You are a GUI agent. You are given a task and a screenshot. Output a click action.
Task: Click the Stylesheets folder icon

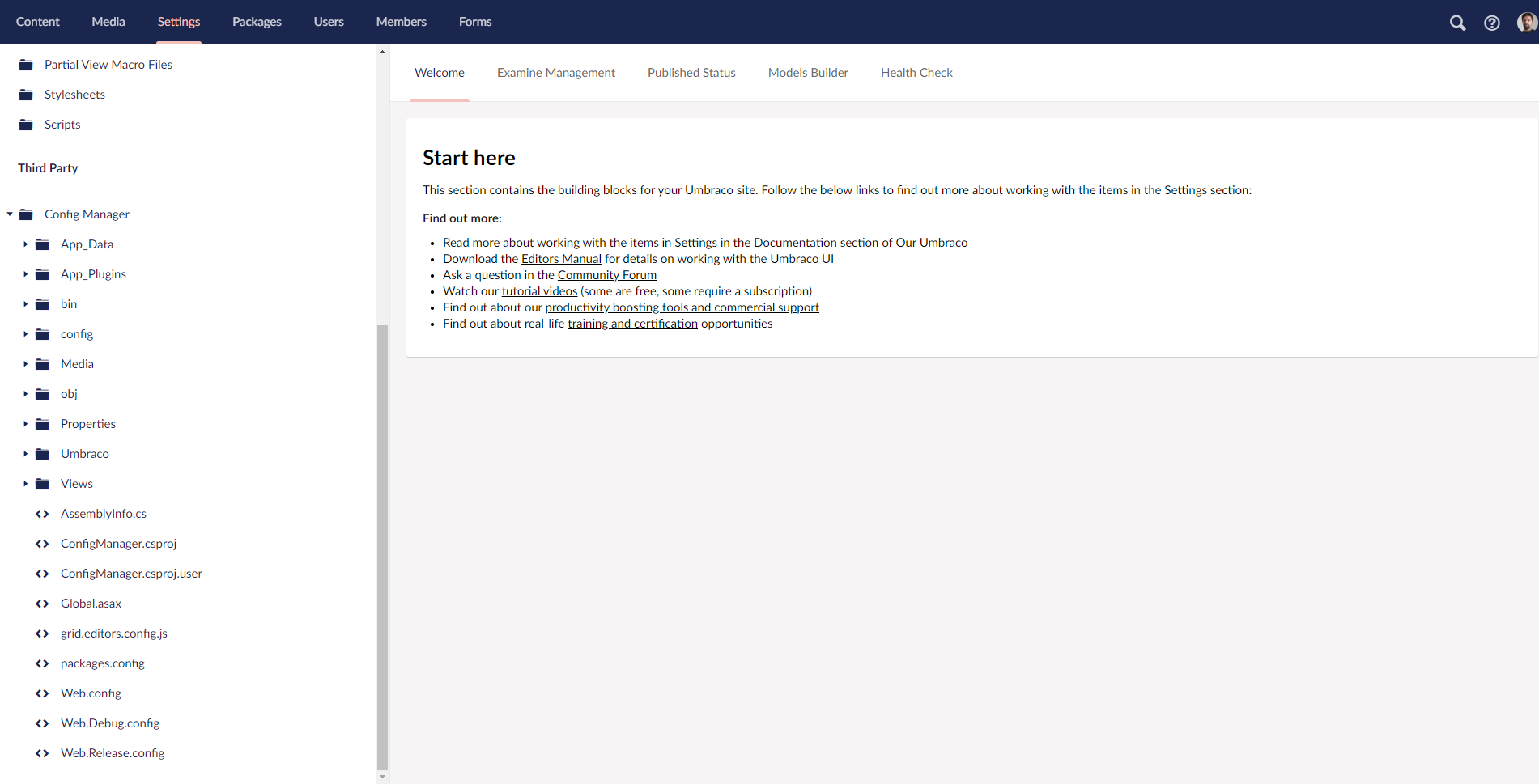coord(26,95)
